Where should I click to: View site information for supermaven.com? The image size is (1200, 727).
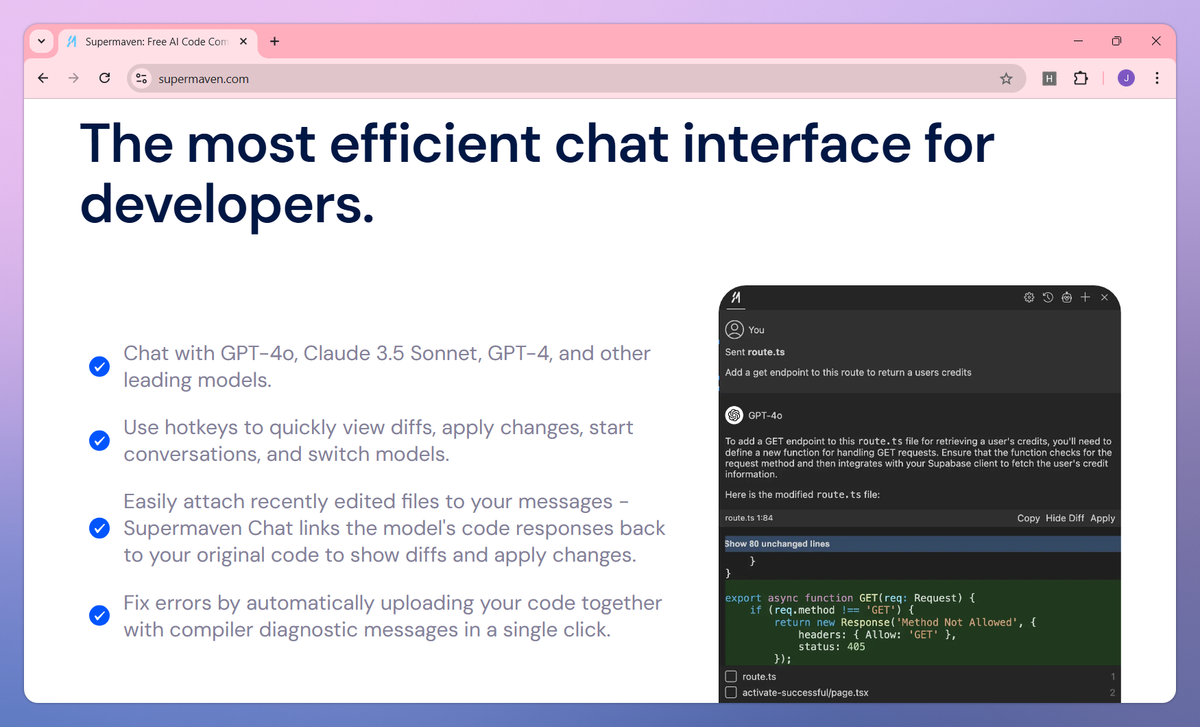click(x=141, y=78)
